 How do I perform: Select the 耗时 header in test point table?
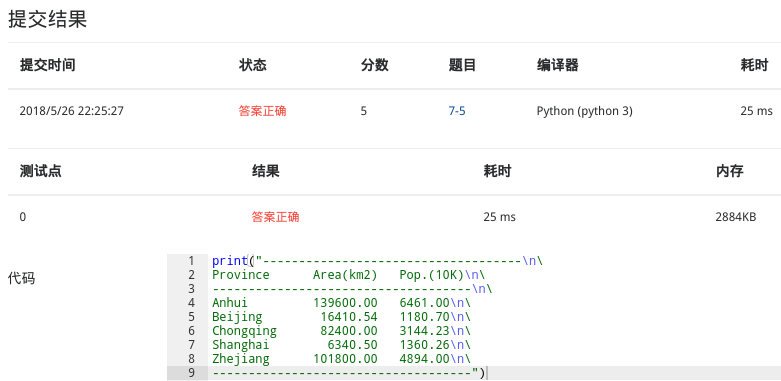[497, 171]
